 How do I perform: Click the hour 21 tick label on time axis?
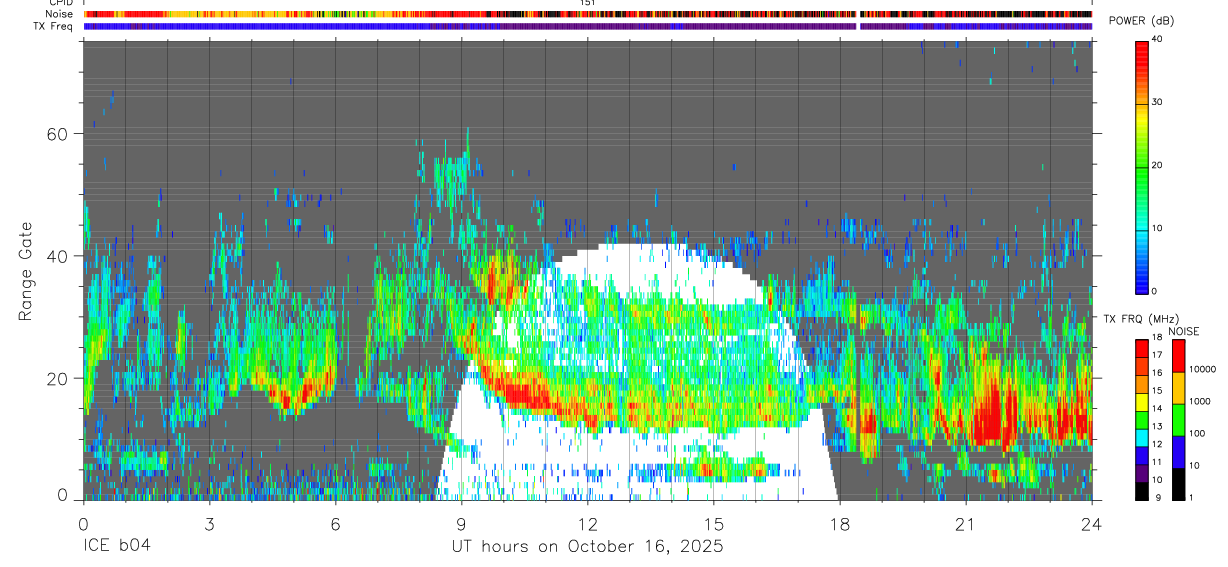(x=965, y=523)
